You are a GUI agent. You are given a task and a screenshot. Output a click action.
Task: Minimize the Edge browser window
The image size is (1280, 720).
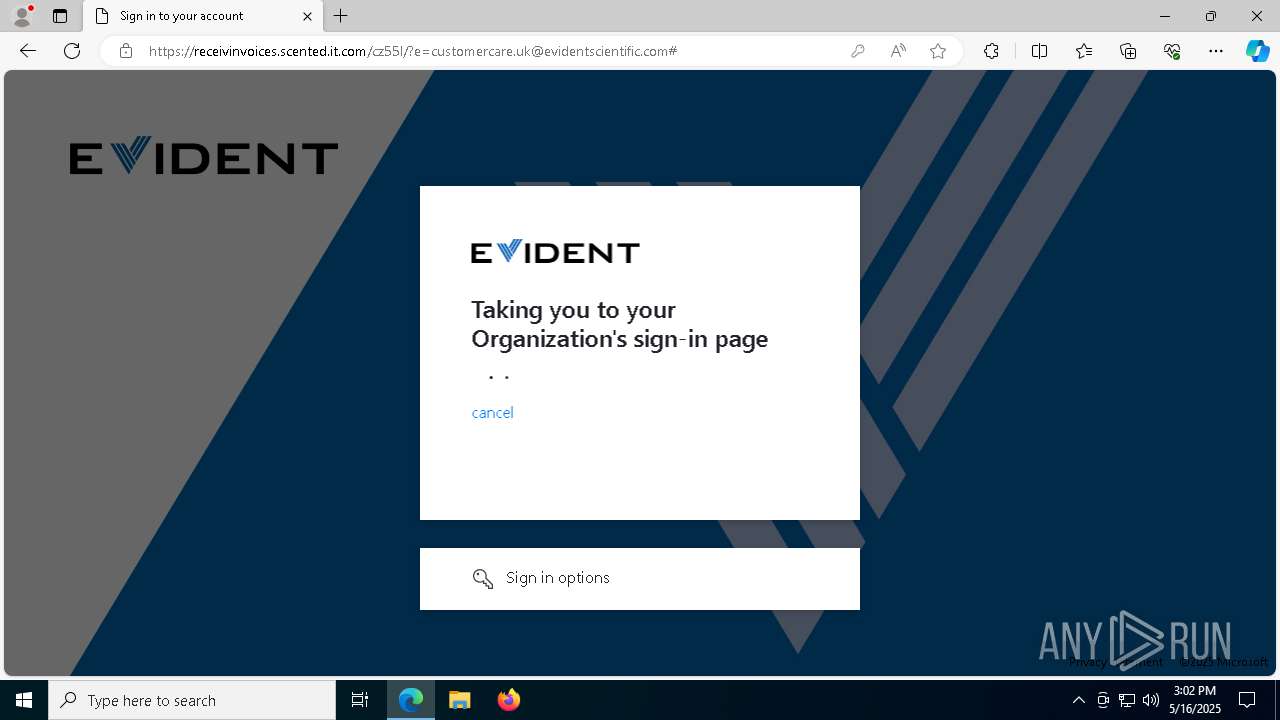click(x=1164, y=16)
